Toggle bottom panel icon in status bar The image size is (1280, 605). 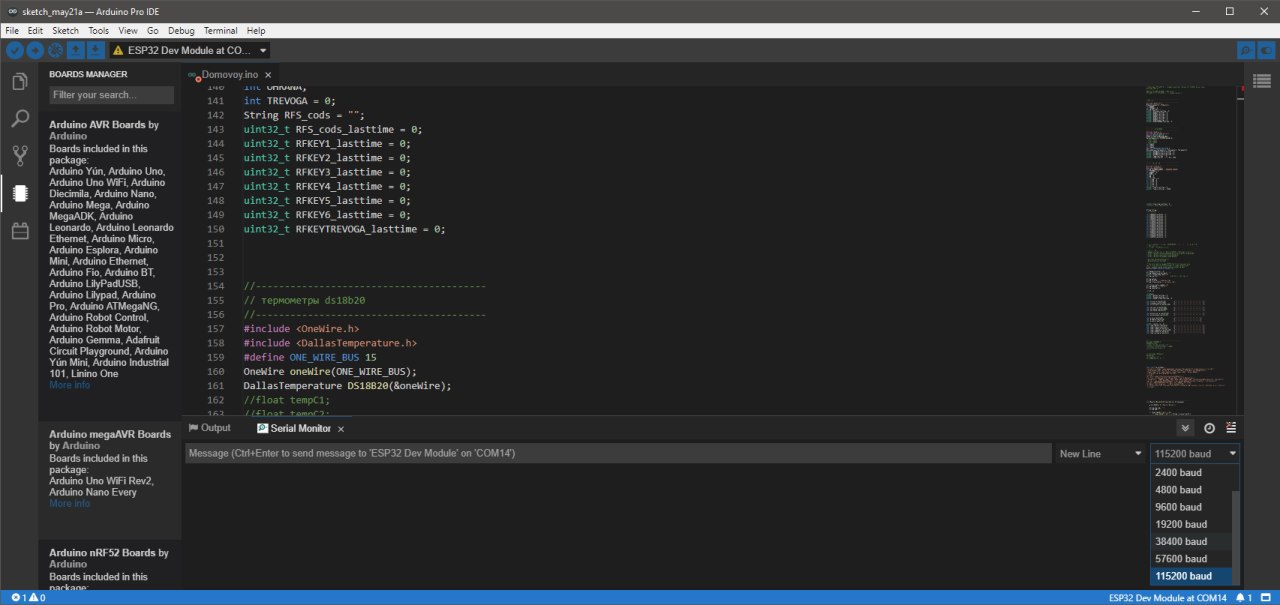(1267, 598)
